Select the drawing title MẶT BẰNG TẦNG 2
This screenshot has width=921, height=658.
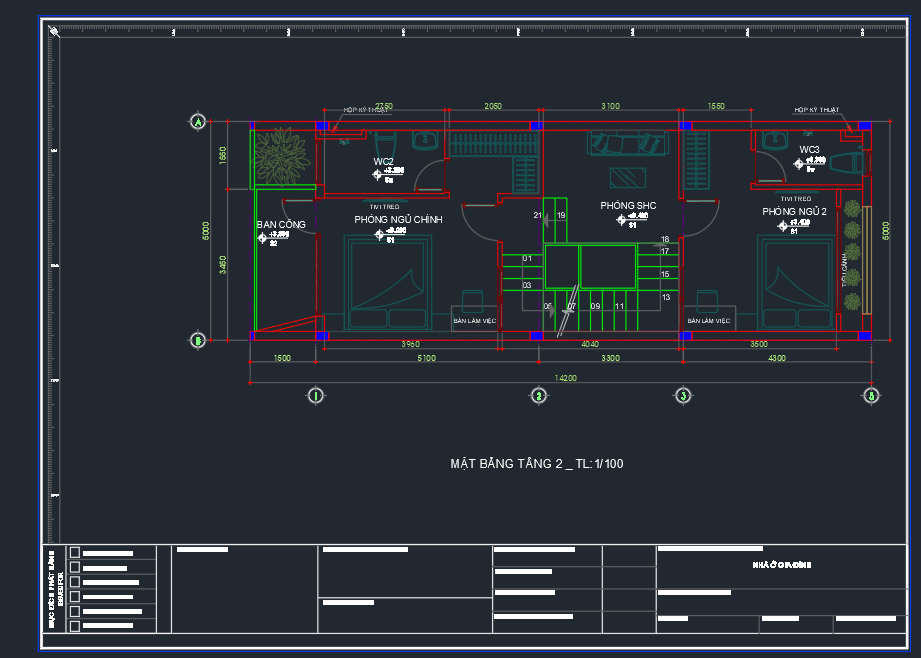(537, 464)
